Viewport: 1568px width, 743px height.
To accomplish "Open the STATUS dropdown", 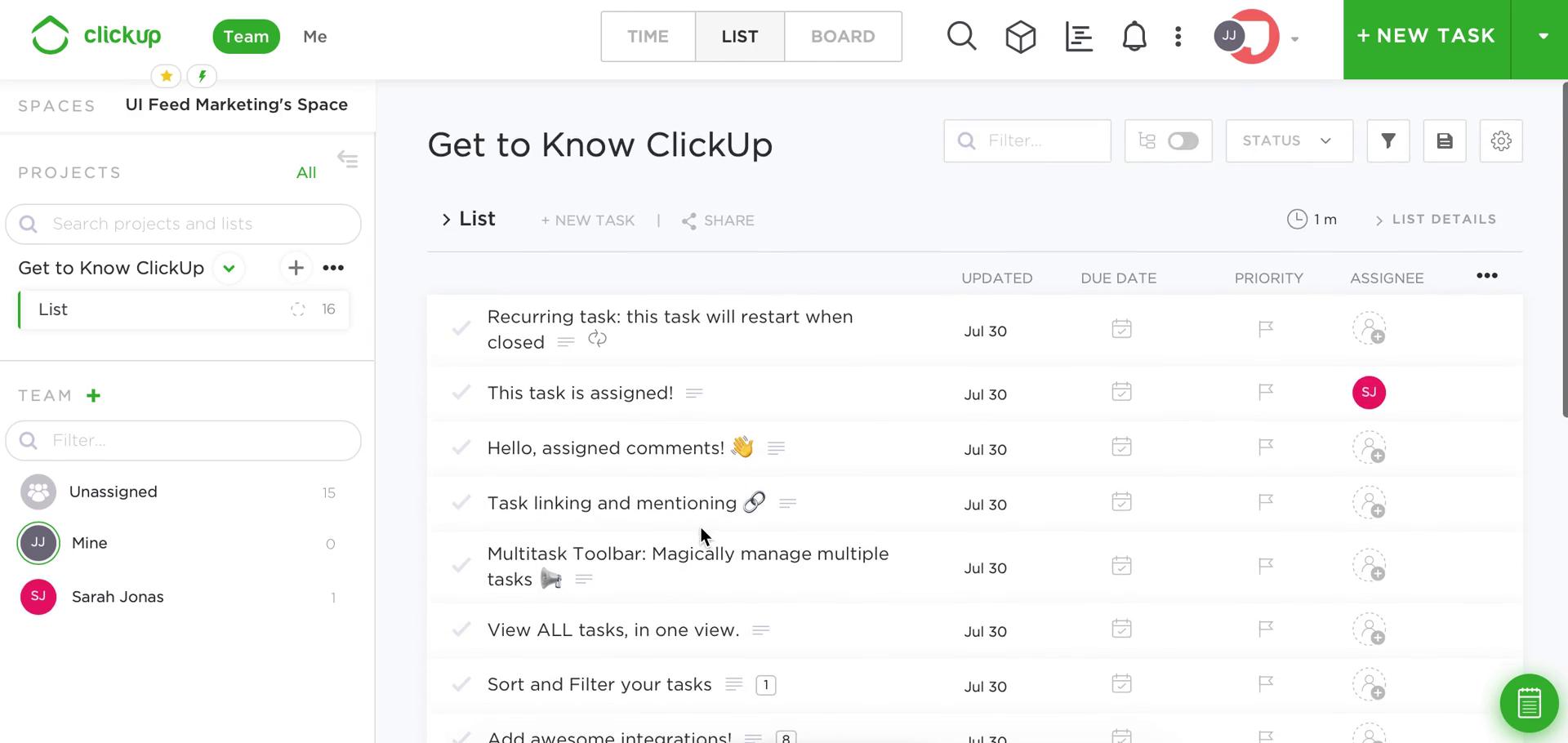I will [1289, 140].
